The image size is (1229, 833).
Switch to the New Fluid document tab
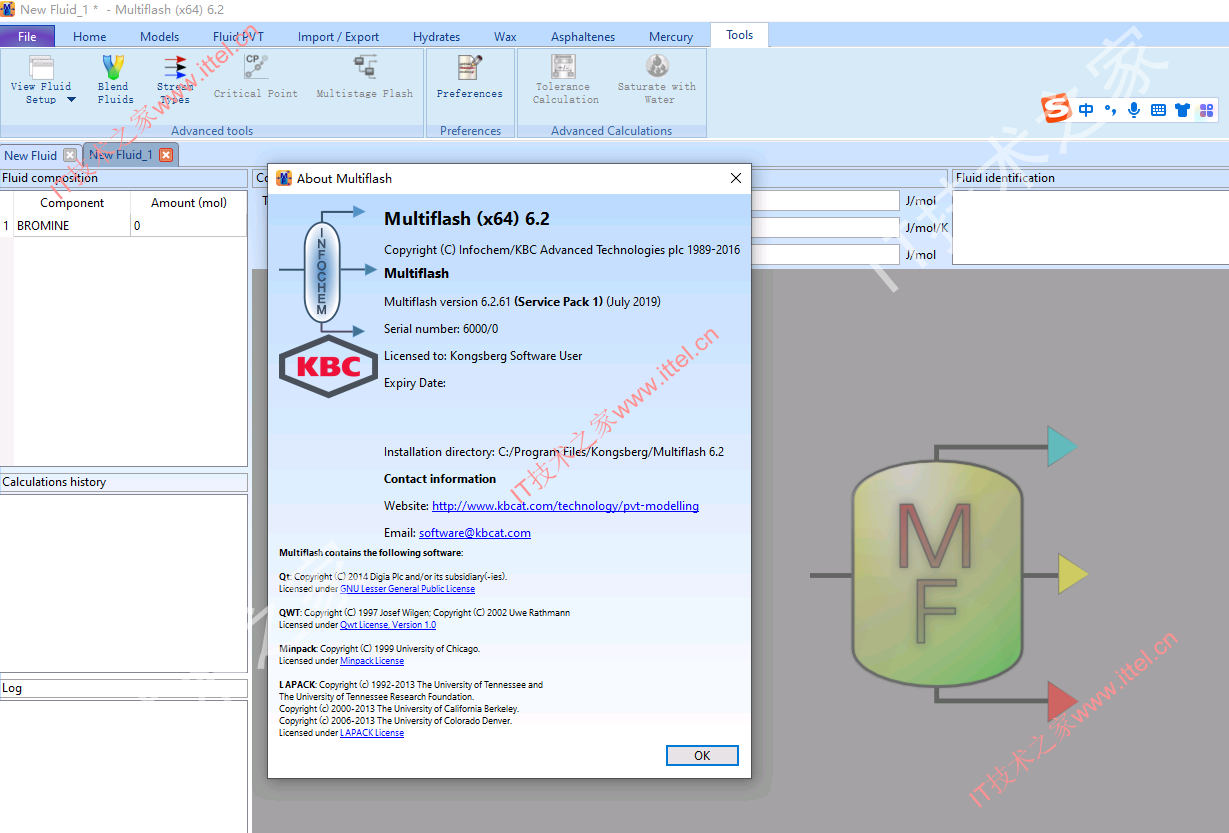[30, 155]
